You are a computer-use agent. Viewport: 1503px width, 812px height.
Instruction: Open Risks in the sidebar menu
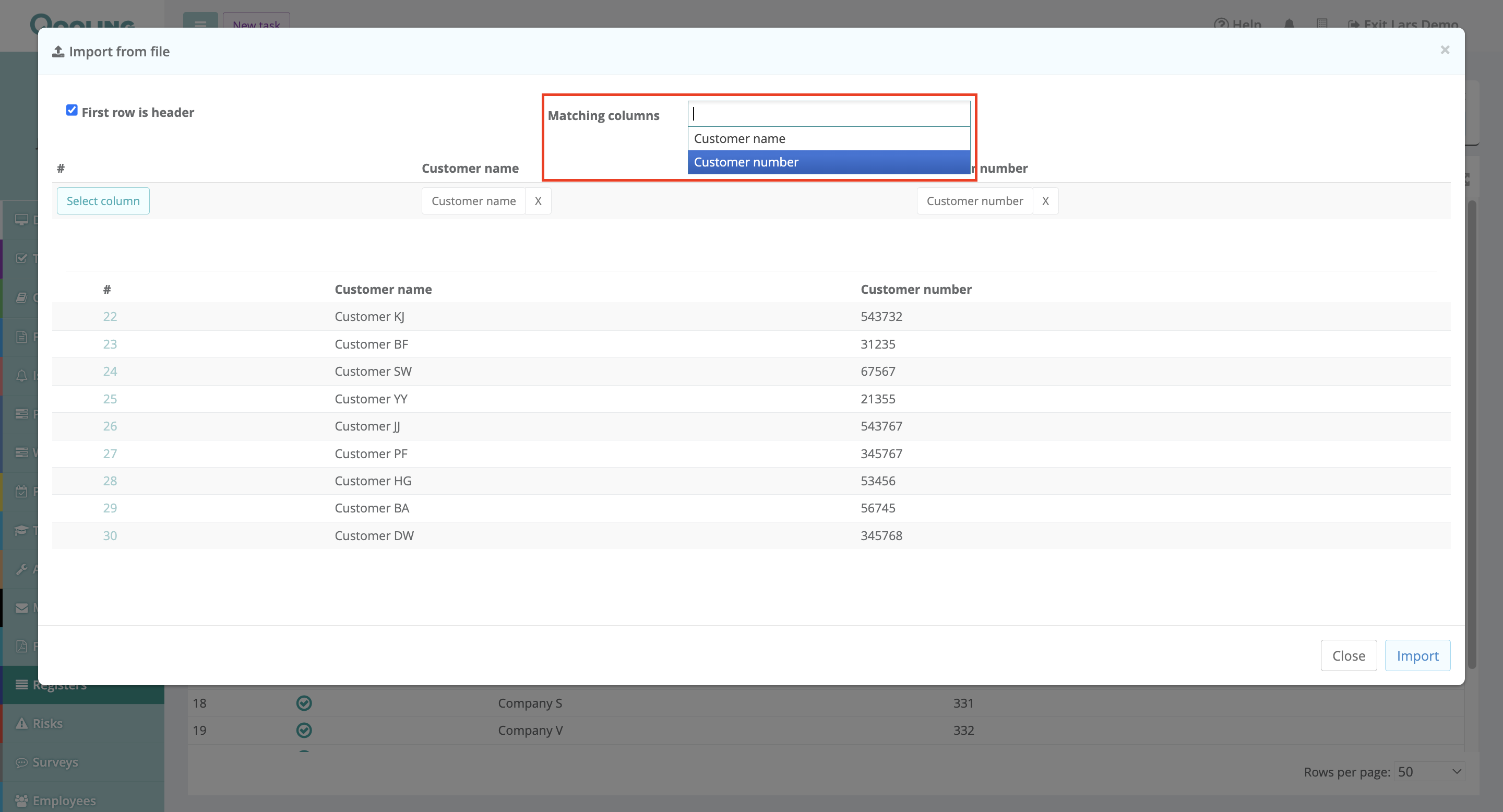[47, 723]
